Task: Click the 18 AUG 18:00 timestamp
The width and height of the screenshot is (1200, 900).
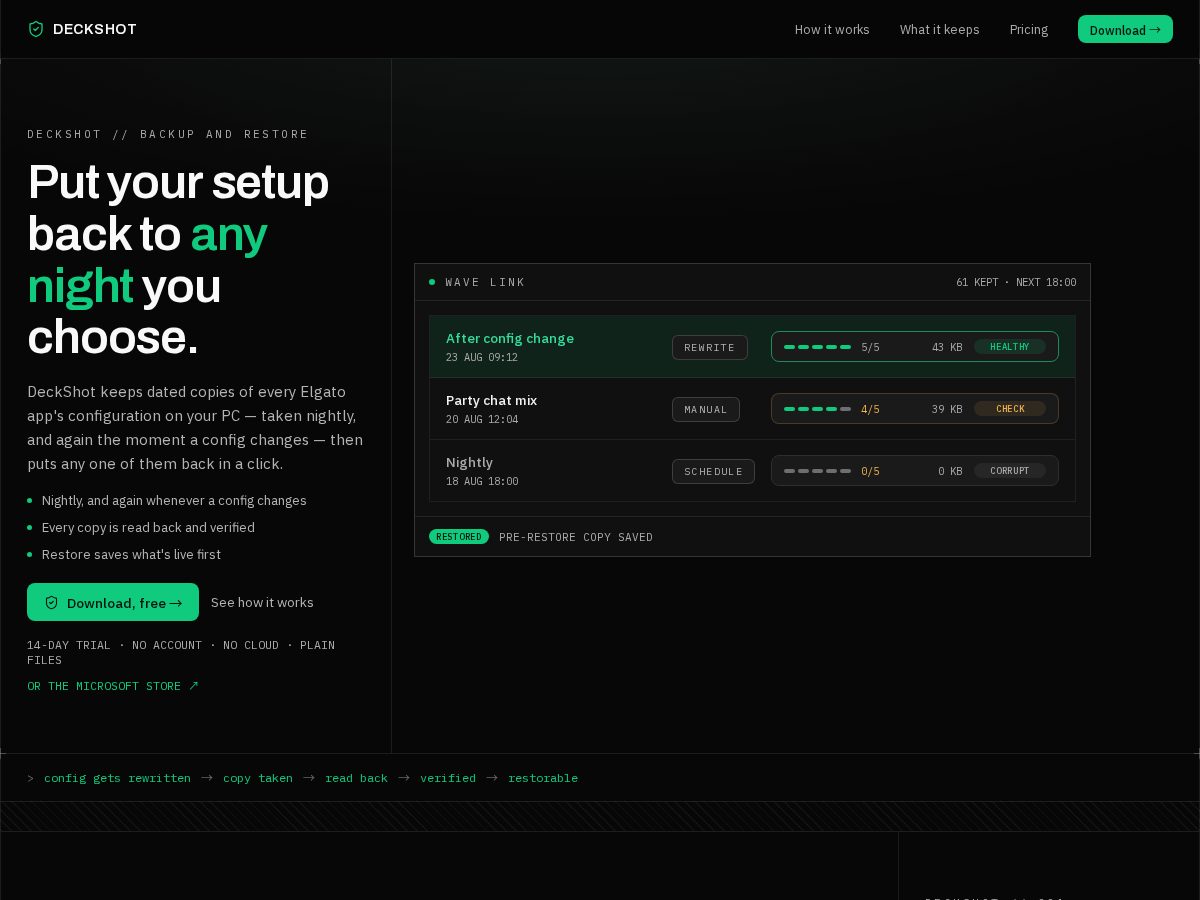Action: coord(482,481)
